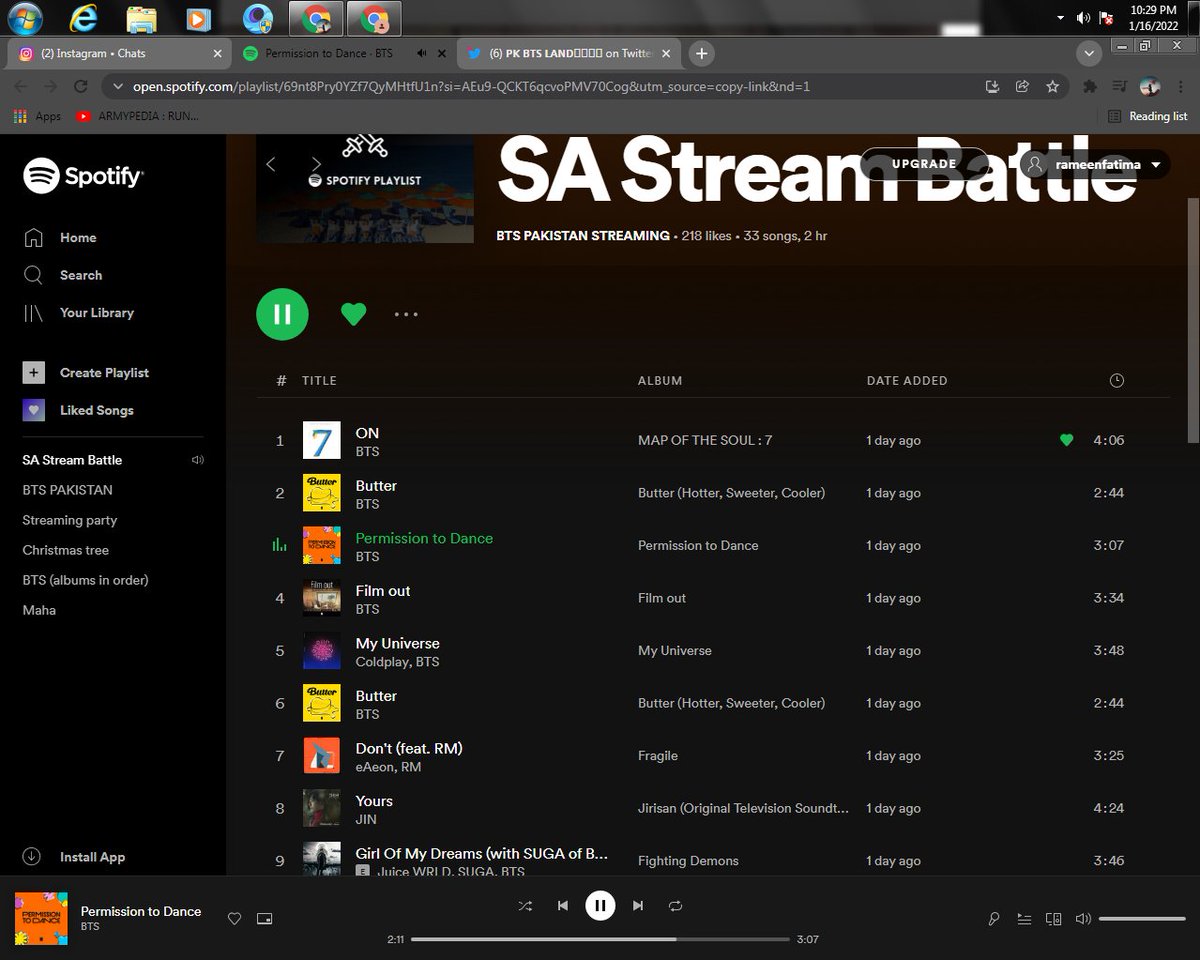Bookmark this page with the star icon
This screenshot has height=960, width=1200.
tap(1052, 86)
